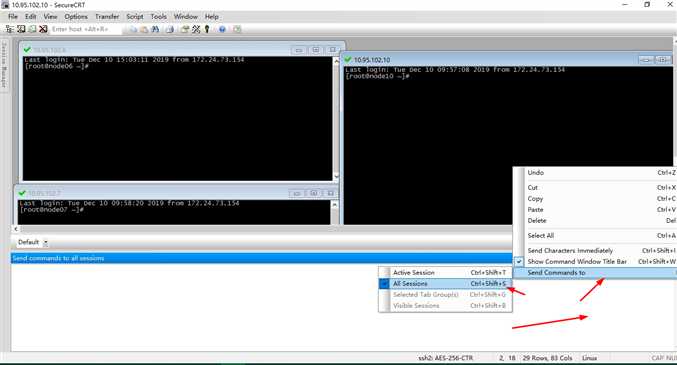This screenshot has width=677, height=365.
Task: Open the Help menu
Action: point(212,16)
